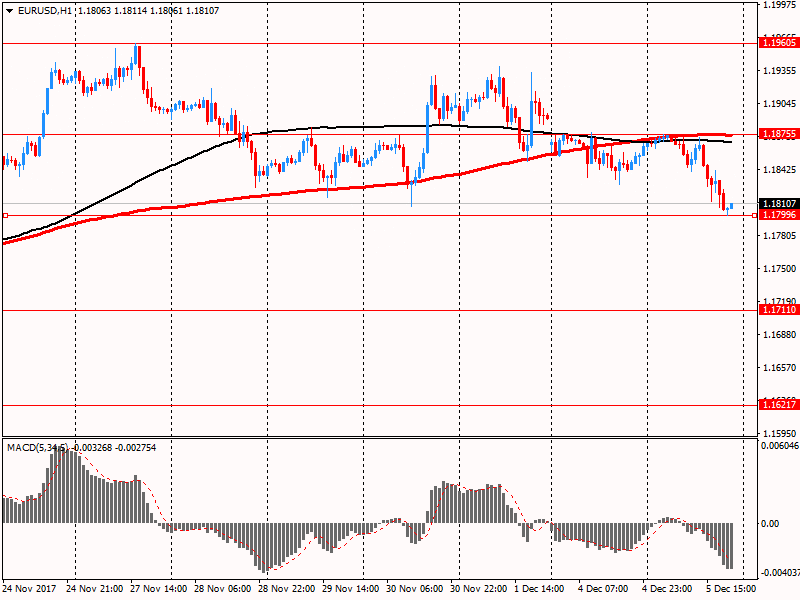This screenshot has width=800, height=600.
Task: Click the 28 Nov 22:00 time label
Action: click(x=287, y=589)
